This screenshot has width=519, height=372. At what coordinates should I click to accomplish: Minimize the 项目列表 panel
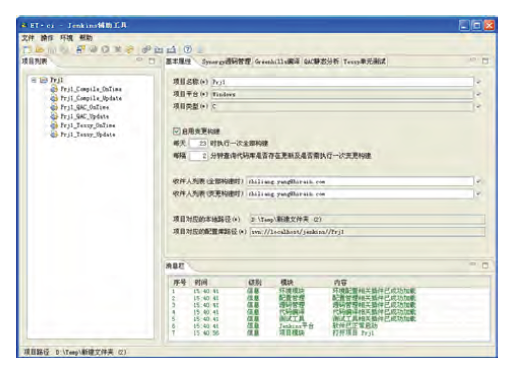coord(139,60)
